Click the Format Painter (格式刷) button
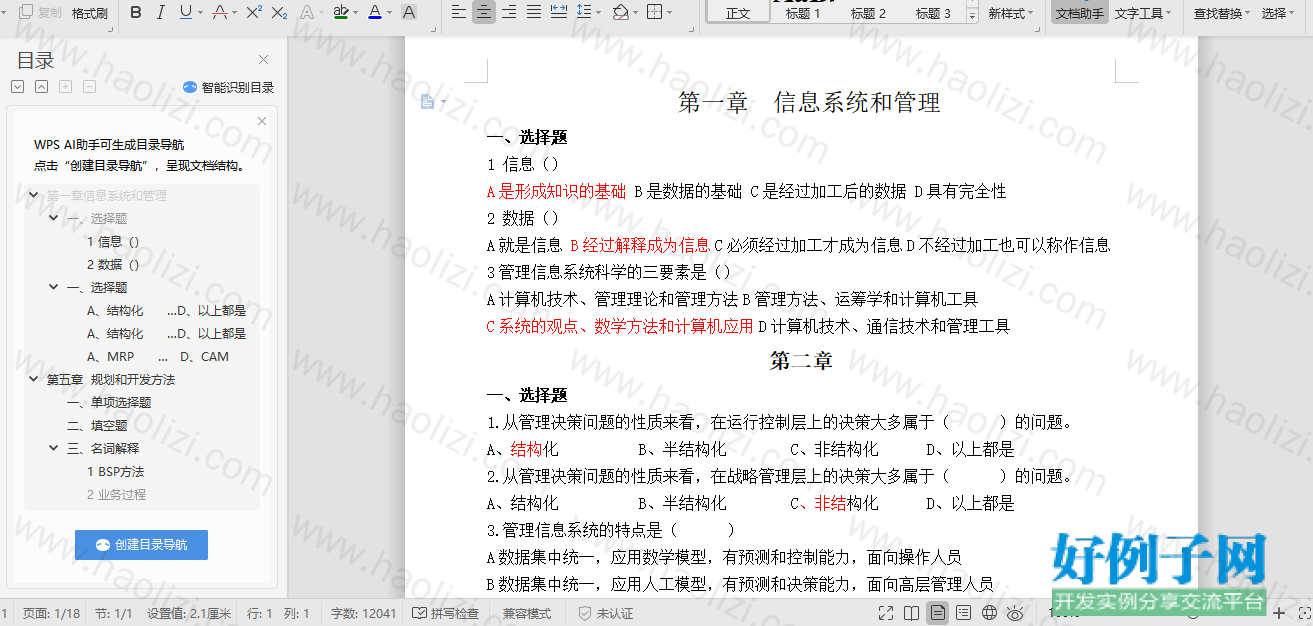This screenshot has height=626, width=1313. [90, 13]
